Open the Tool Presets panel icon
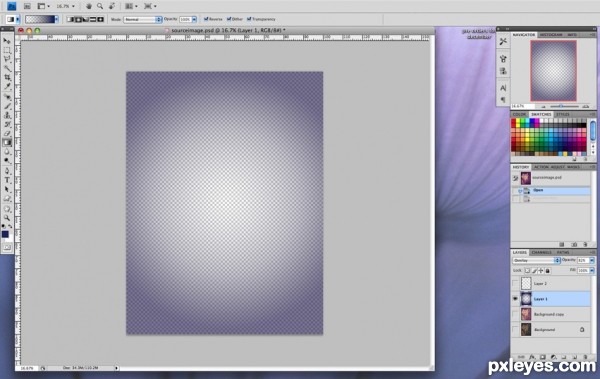The height and width of the screenshot is (379, 600). pos(503,41)
